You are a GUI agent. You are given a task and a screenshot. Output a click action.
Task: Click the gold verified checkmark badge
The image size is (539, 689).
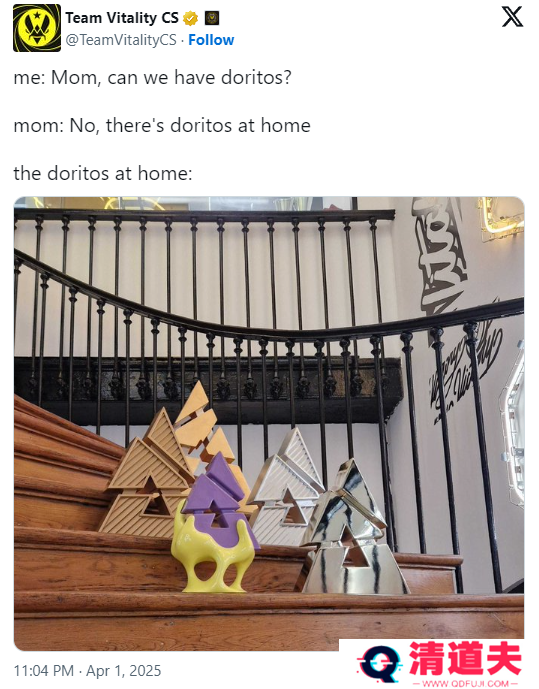click(x=190, y=18)
